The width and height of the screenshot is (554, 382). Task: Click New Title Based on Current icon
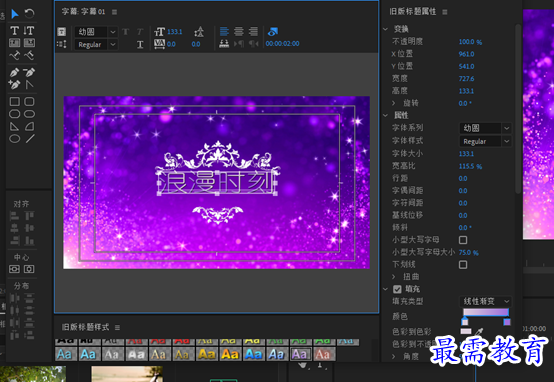tap(61, 32)
